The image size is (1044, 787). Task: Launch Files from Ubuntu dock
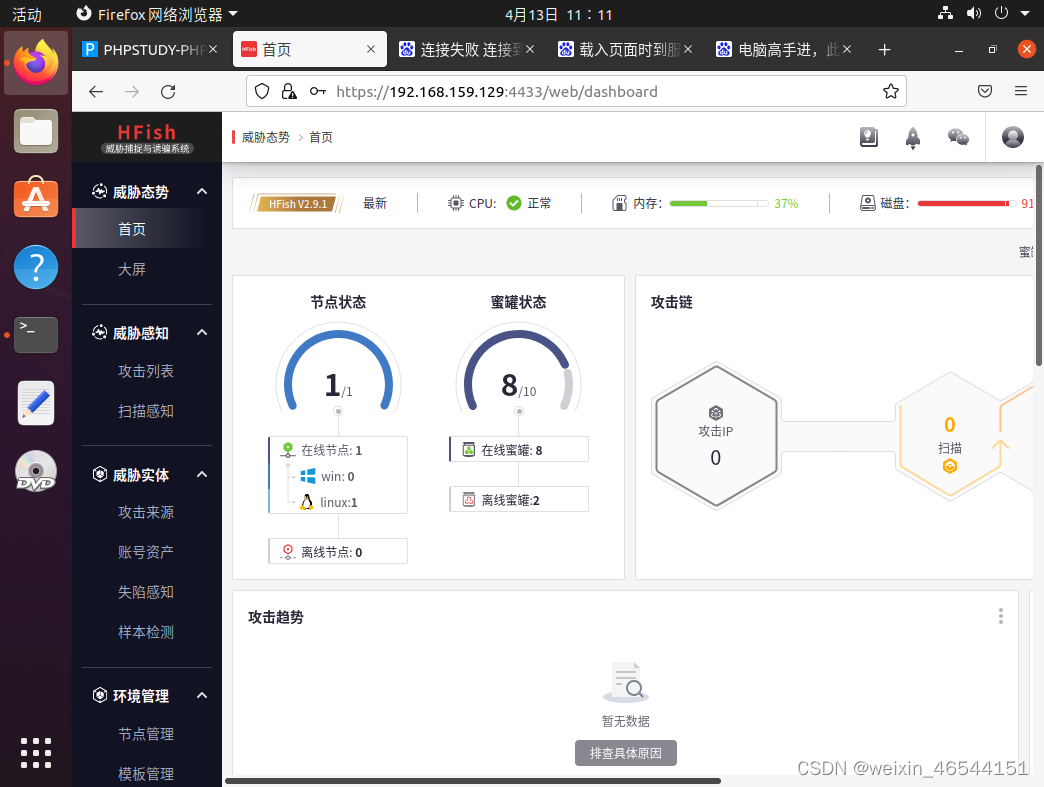pos(36,131)
